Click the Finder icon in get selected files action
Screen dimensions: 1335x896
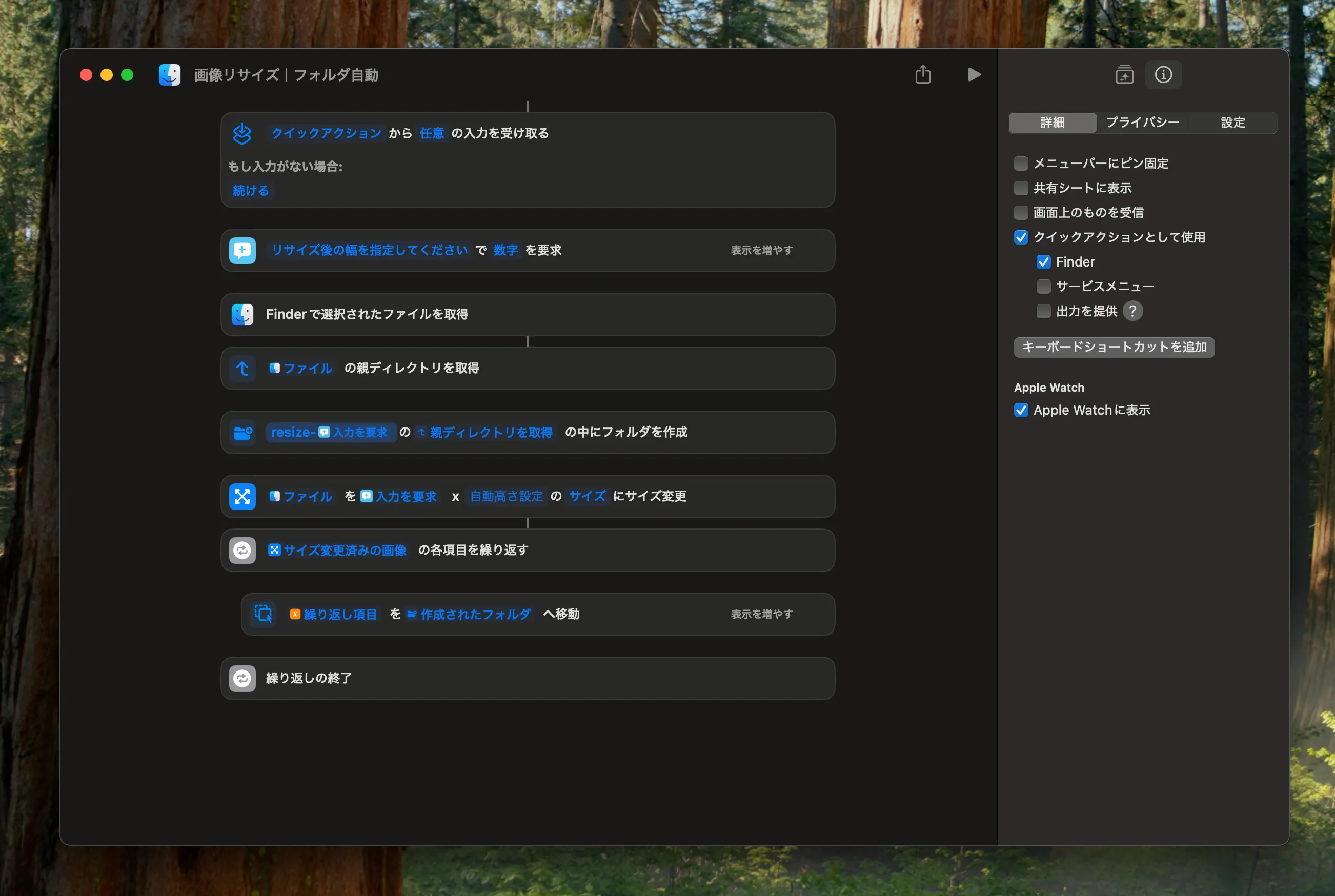coord(242,314)
